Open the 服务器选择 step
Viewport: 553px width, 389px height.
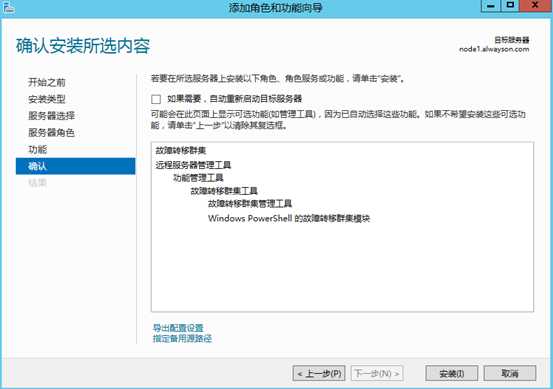tap(51, 116)
